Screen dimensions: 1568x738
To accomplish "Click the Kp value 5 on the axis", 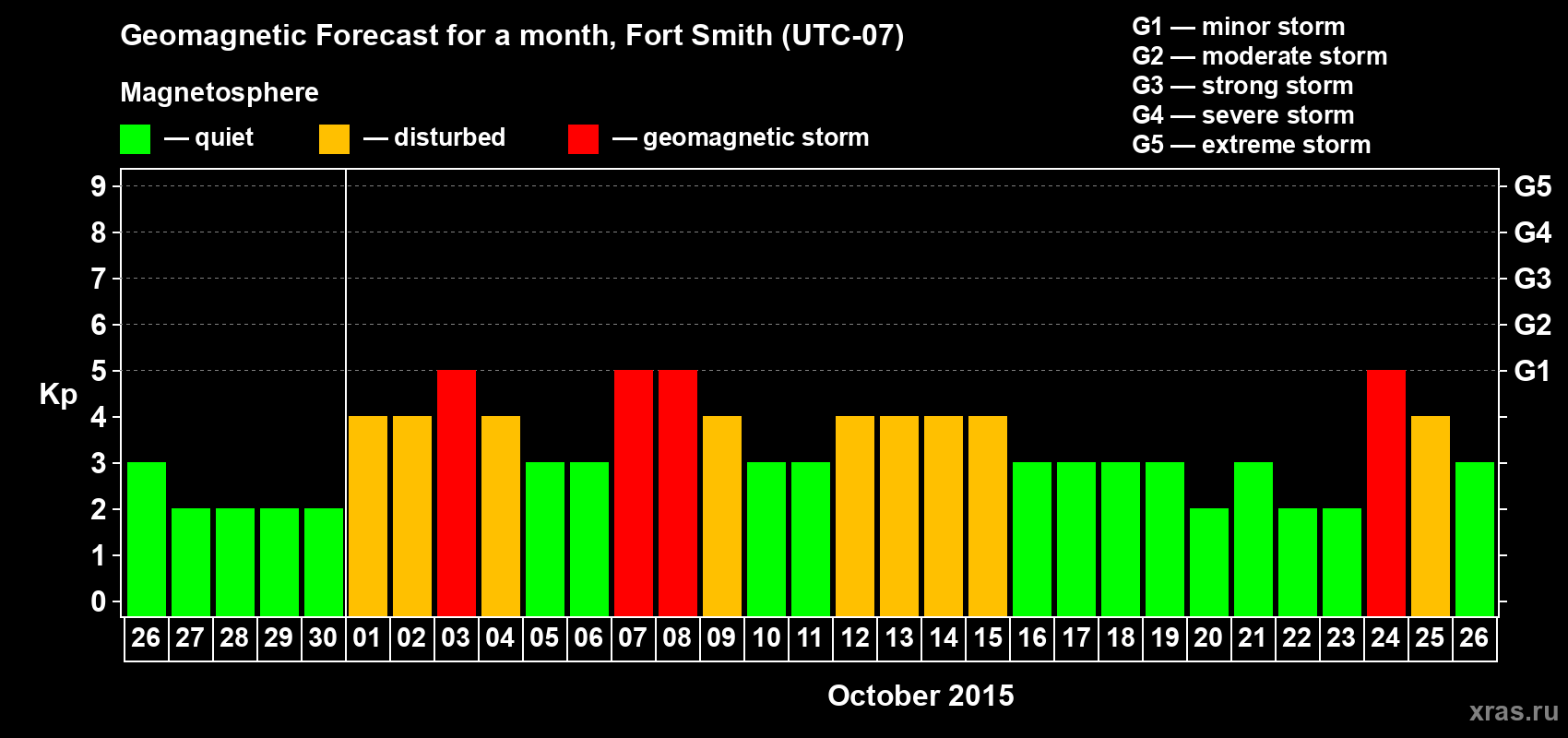I will pos(99,371).
